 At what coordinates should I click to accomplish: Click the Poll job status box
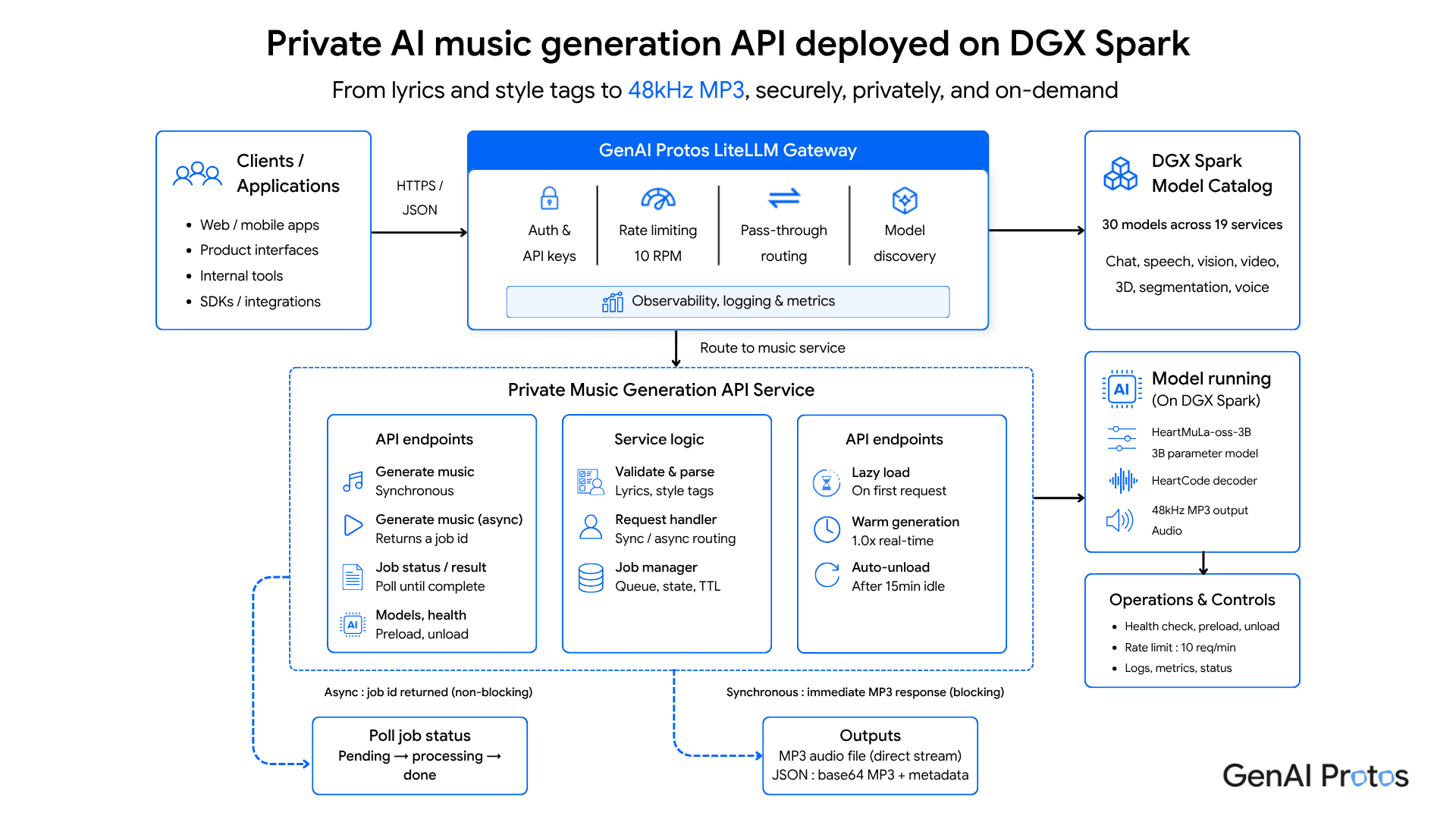[420, 755]
